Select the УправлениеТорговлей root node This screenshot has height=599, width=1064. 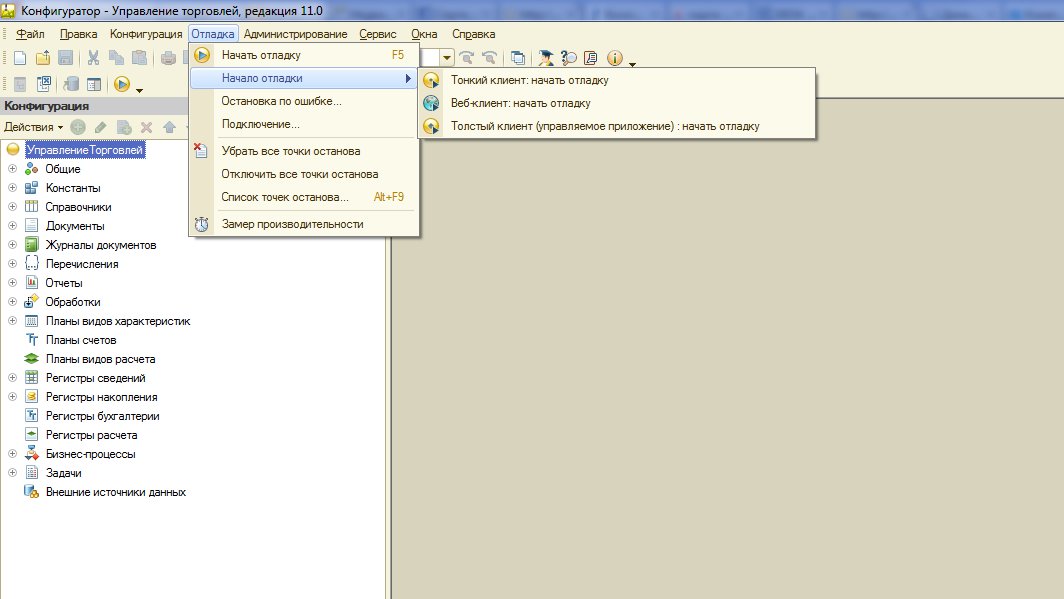click(x=84, y=150)
